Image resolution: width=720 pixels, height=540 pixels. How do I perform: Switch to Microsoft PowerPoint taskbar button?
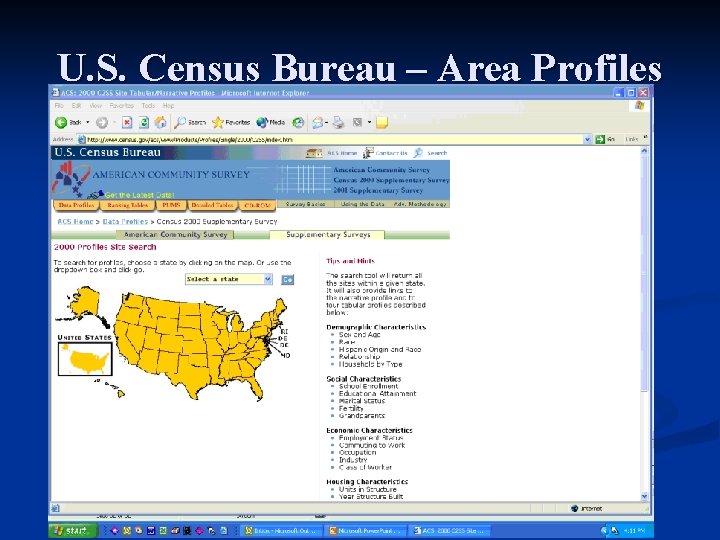point(367,531)
